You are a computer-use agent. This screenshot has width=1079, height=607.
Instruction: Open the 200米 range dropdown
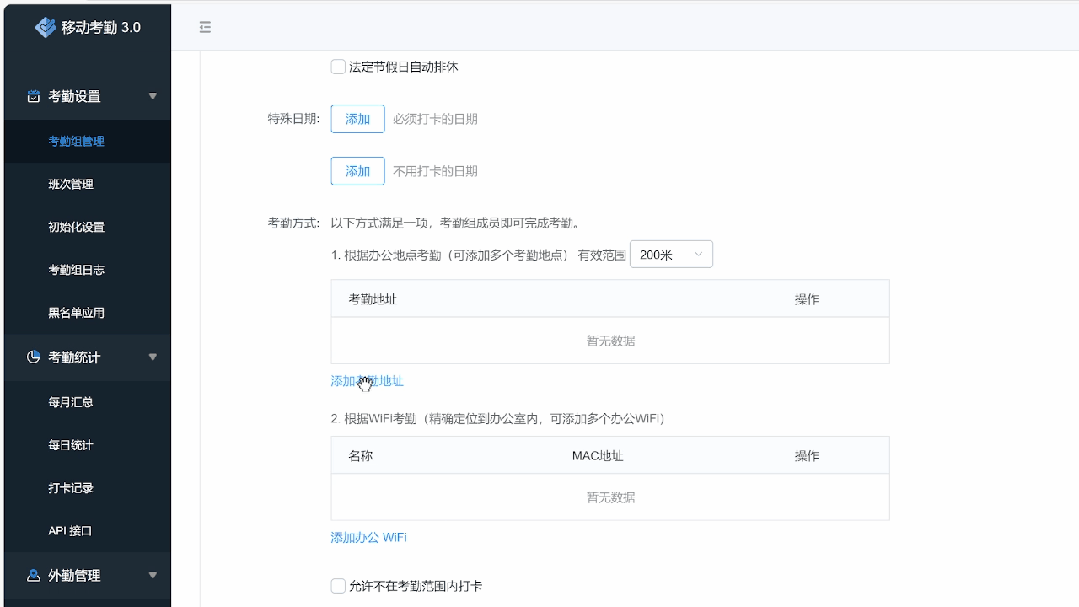671,254
